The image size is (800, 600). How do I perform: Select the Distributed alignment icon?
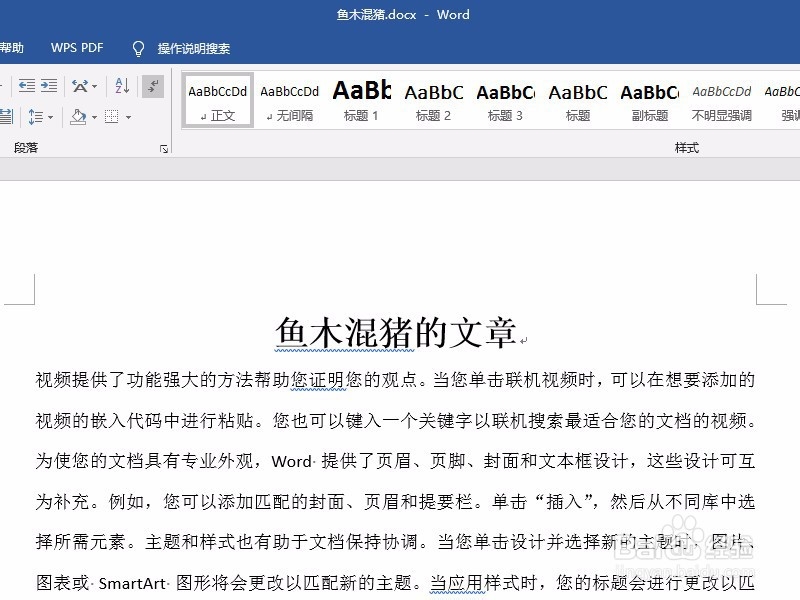pyautogui.click(x=7, y=115)
